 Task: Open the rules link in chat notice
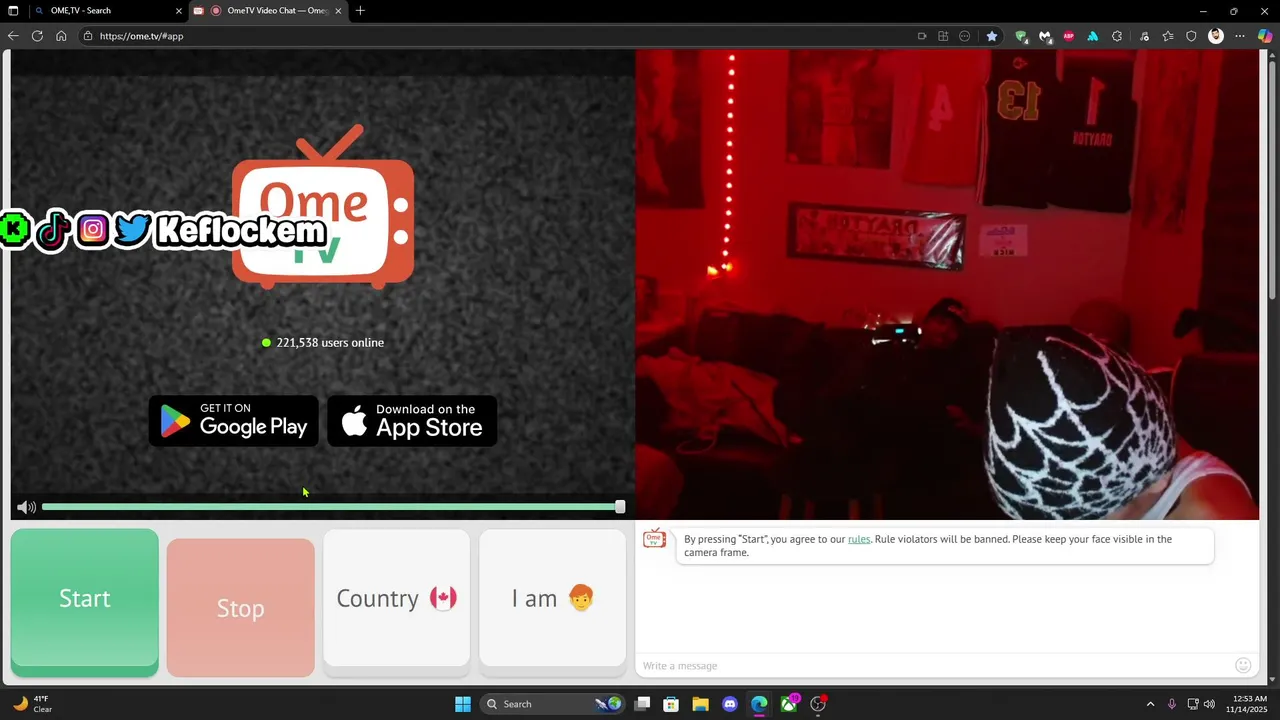[x=859, y=539]
